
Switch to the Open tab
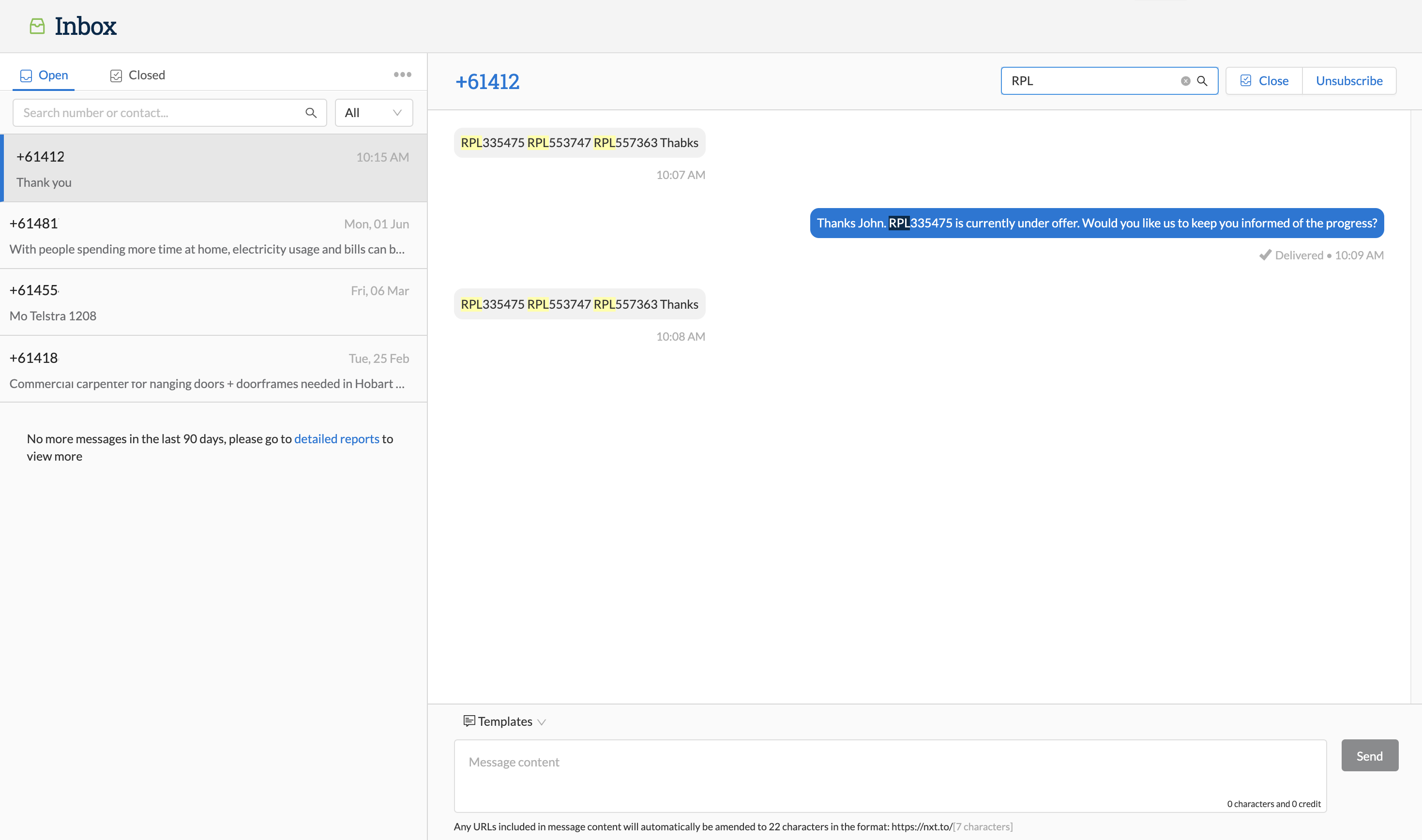(44, 75)
